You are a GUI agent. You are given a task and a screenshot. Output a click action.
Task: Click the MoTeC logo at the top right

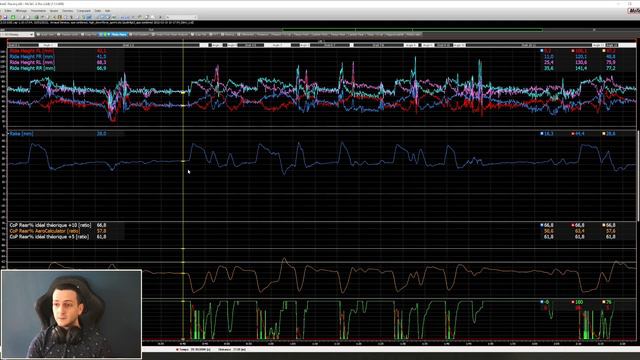[x=633, y=11]
